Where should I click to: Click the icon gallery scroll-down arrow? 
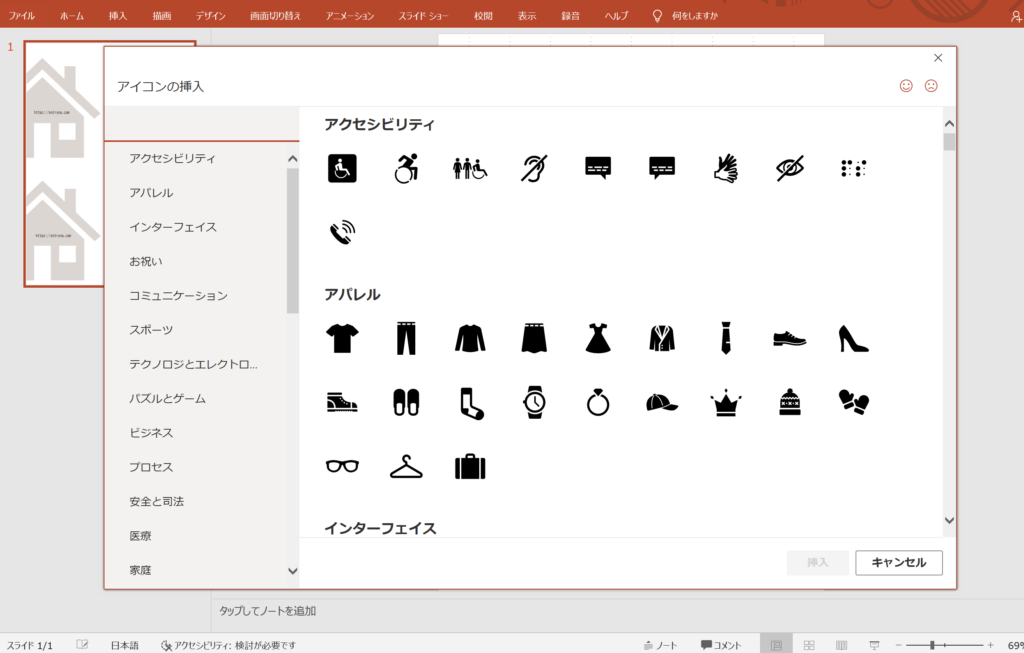tap(949, 521)
